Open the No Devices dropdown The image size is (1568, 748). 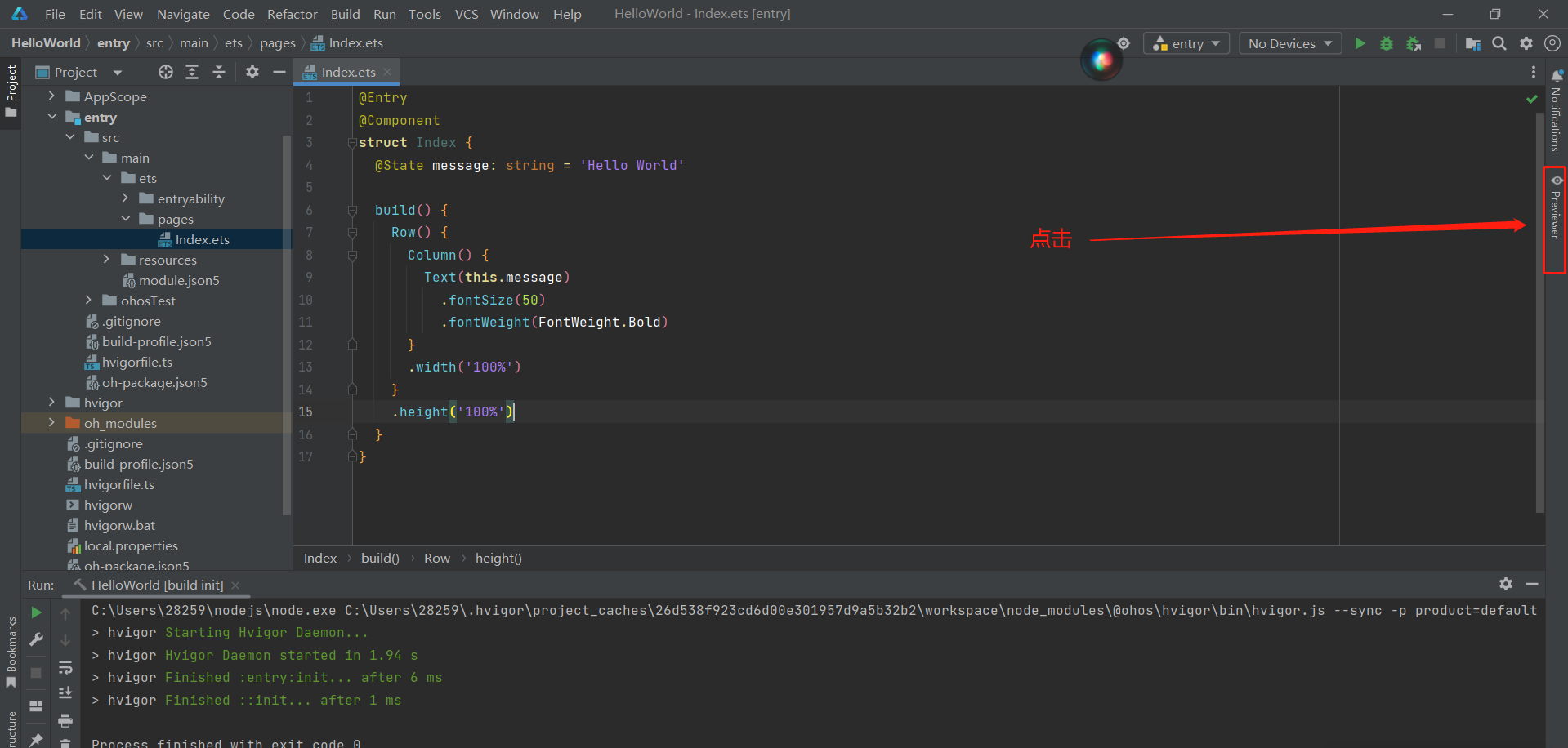point(1290,43)
